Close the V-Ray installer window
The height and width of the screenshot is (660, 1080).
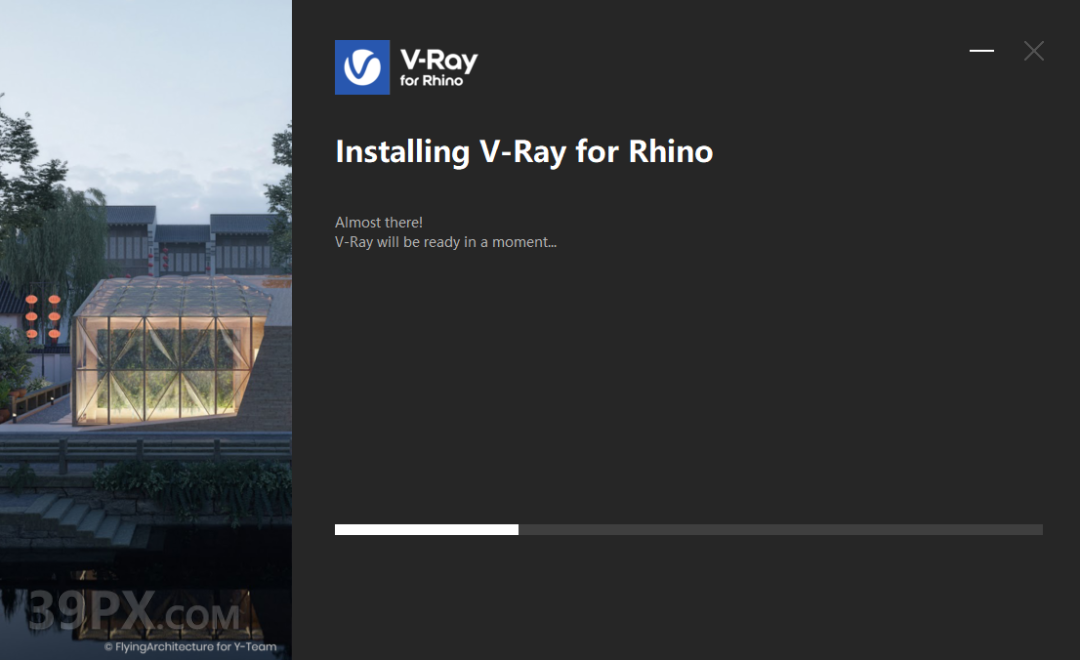click(x=1033, y=50)
